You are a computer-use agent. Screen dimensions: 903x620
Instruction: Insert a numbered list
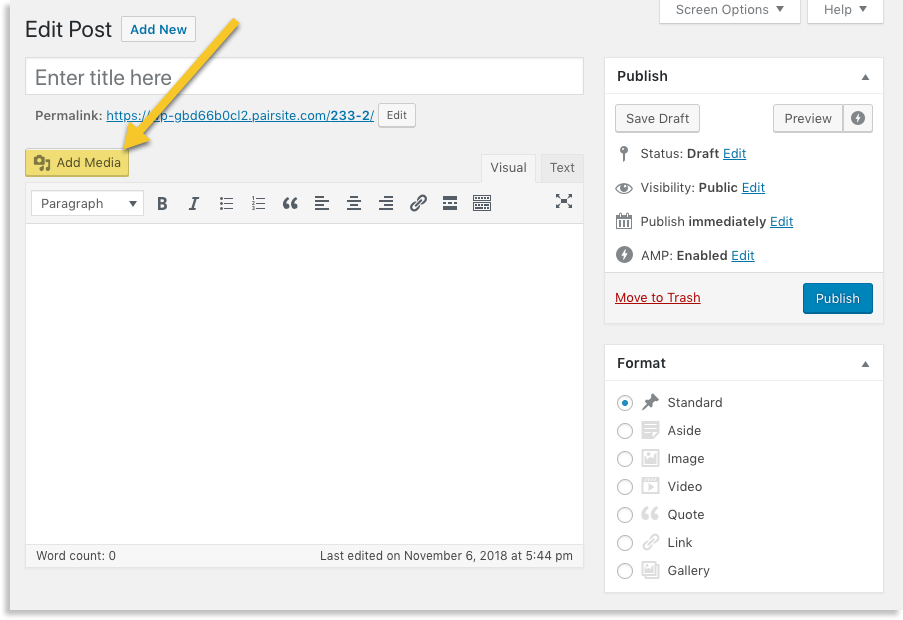pyautogui.click(x=258, y=203)
